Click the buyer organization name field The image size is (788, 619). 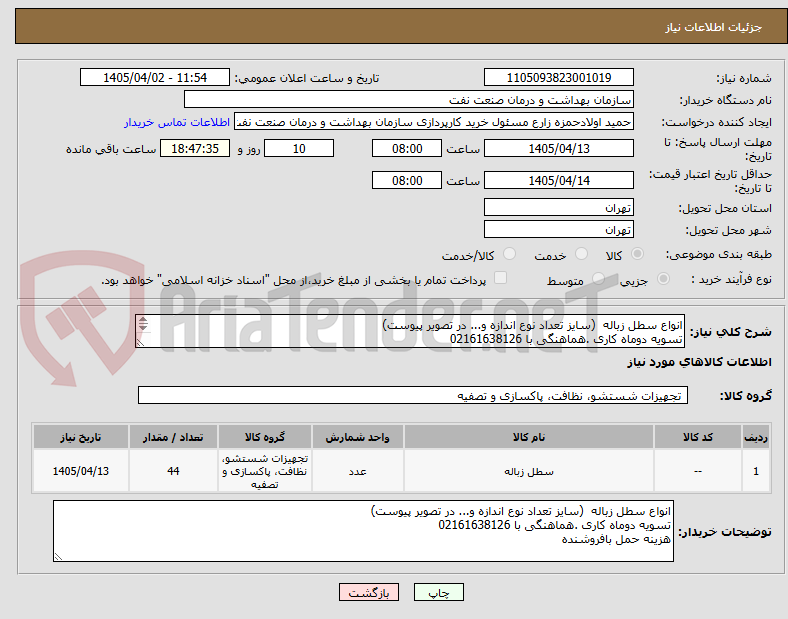click(409, 99)
